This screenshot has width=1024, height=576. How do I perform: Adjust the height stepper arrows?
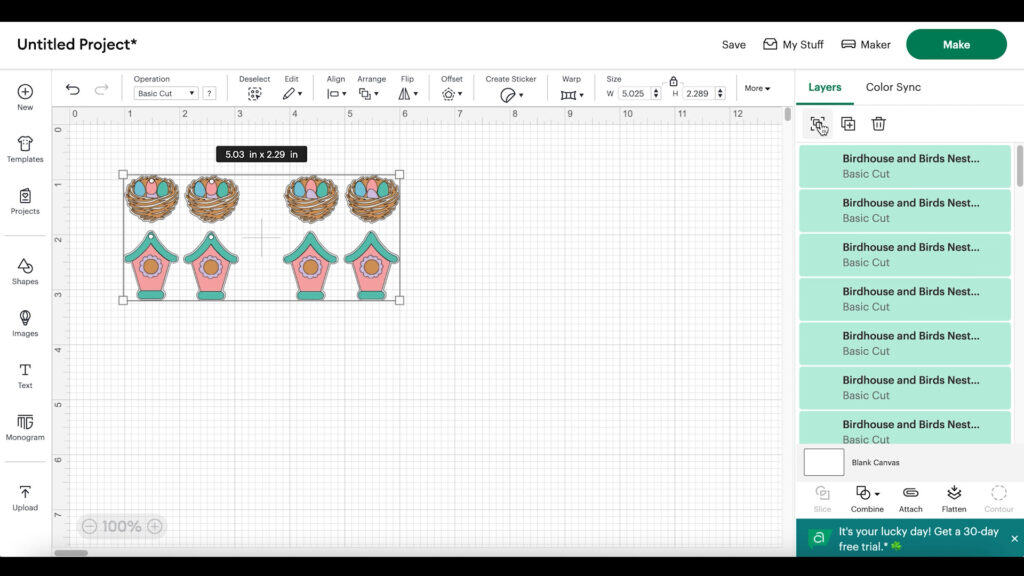(720, 93)
